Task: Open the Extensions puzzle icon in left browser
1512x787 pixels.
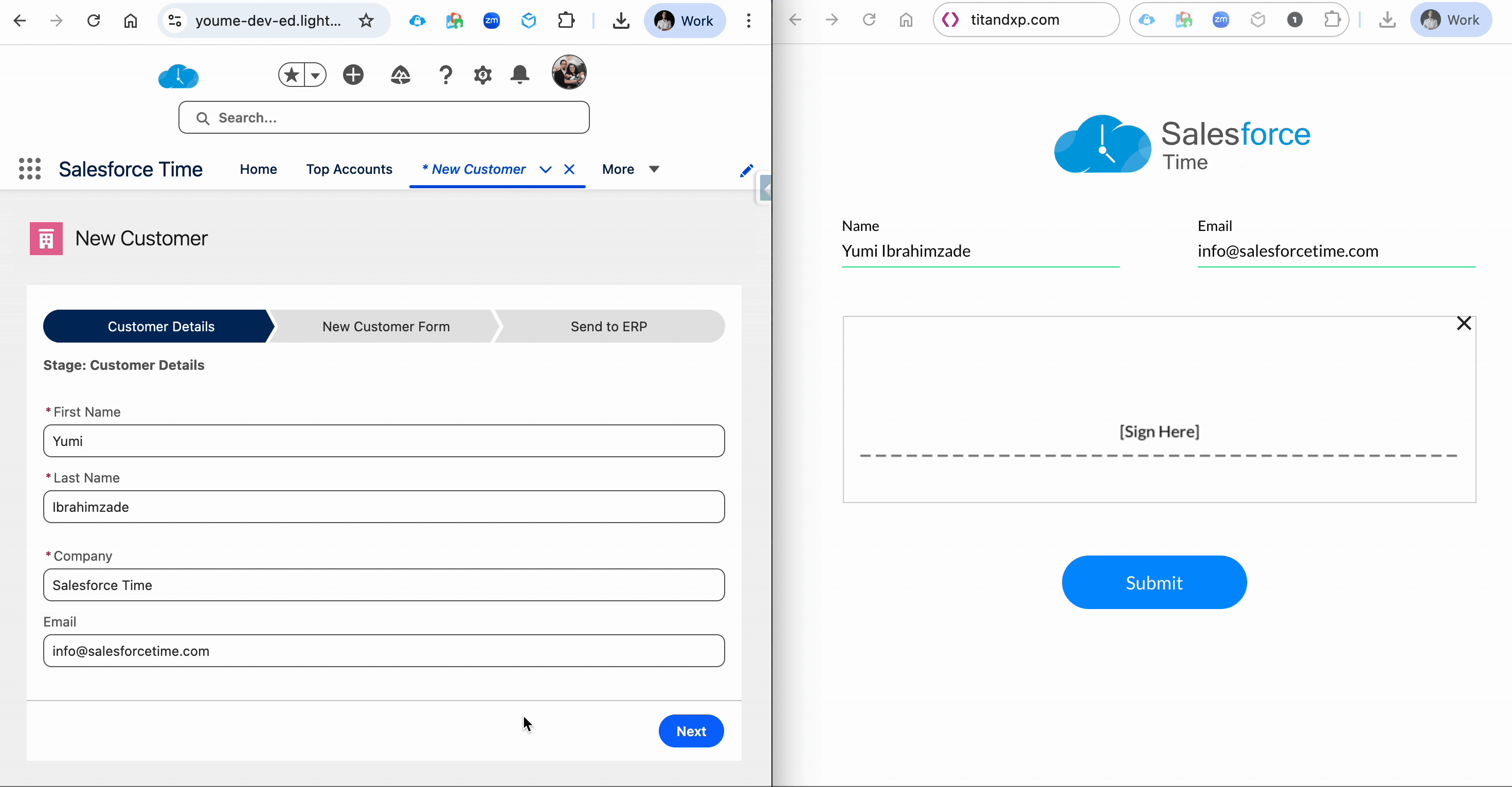Action: (566, 21)
